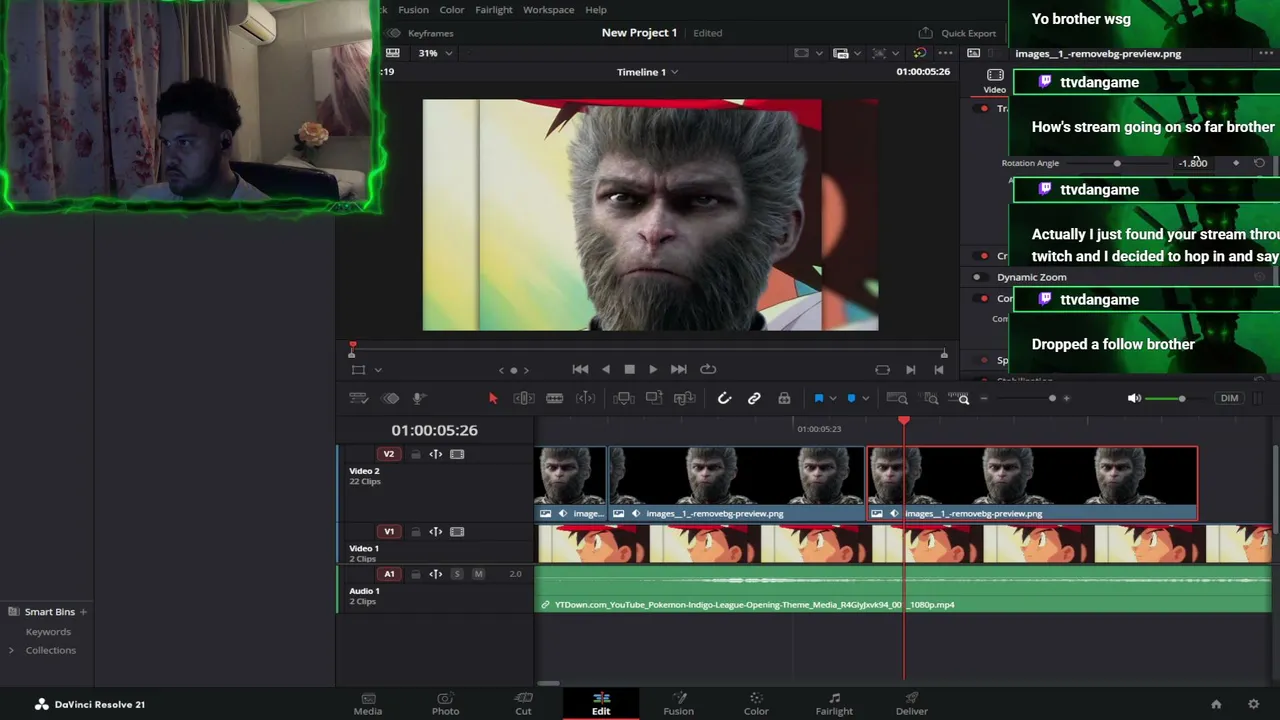Toggle the A1 track destination button

(x=389, y=574)
